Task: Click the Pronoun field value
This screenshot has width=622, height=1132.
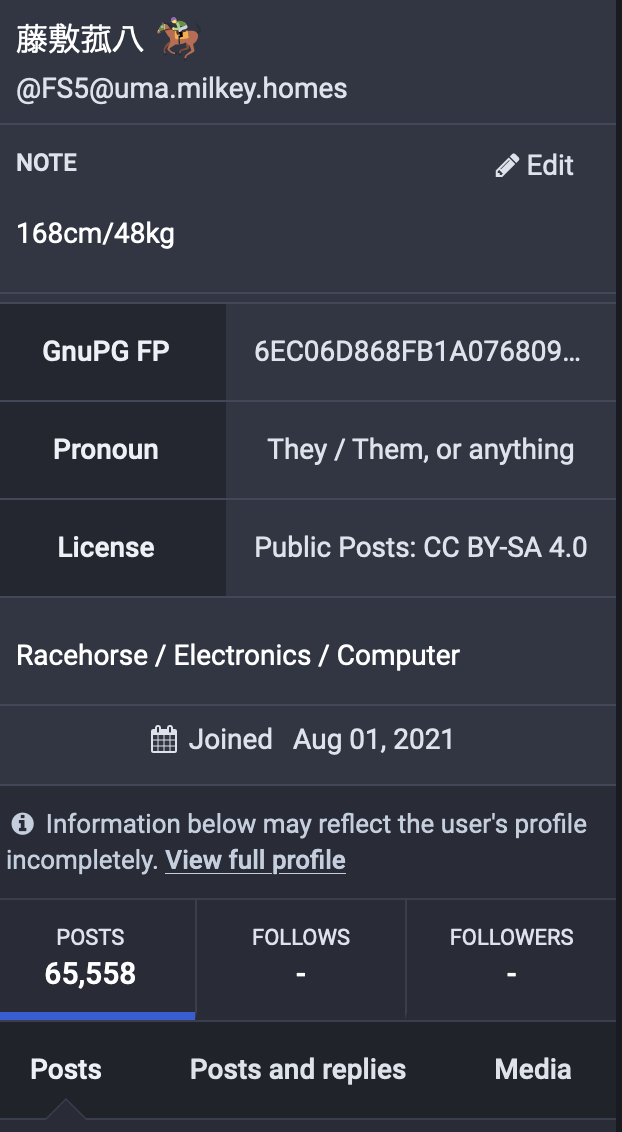Action: [420, 450]
